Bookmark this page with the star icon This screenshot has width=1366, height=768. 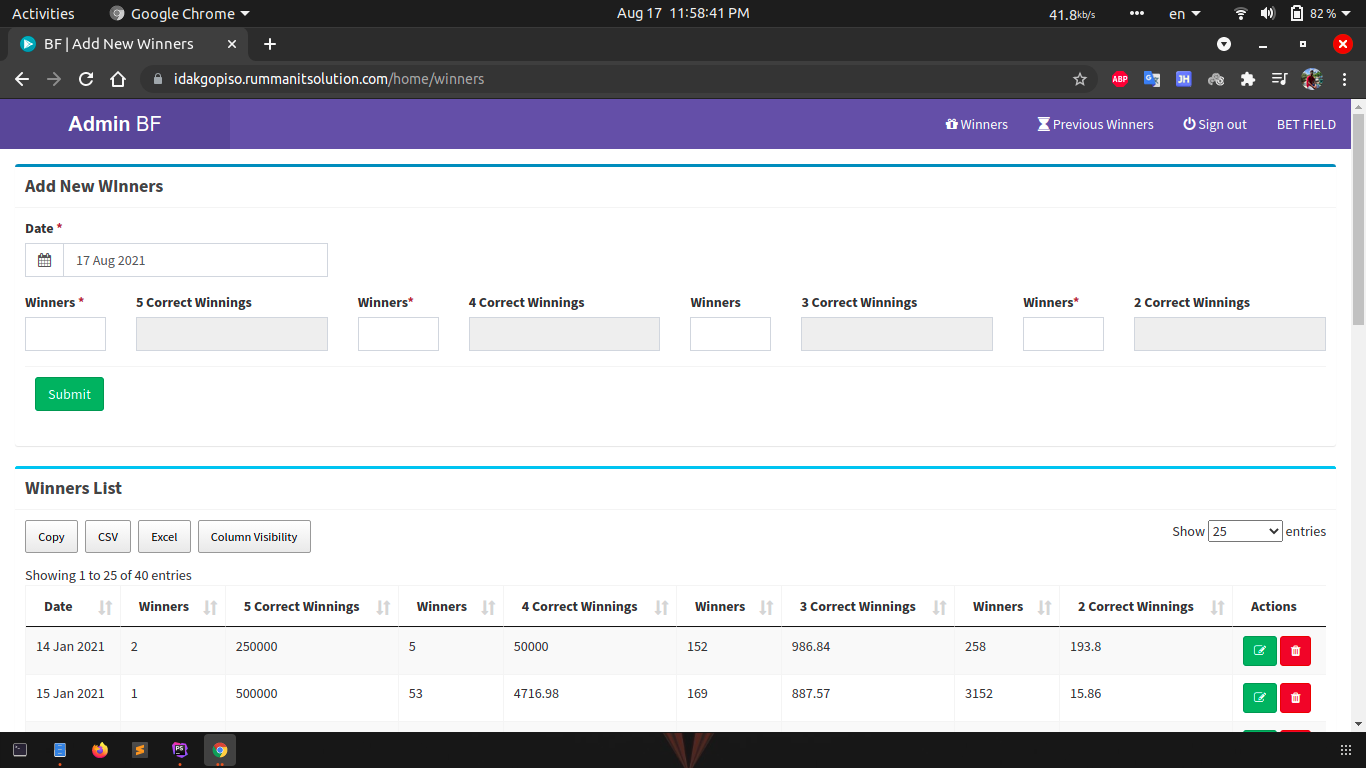tap(1080, 79)
